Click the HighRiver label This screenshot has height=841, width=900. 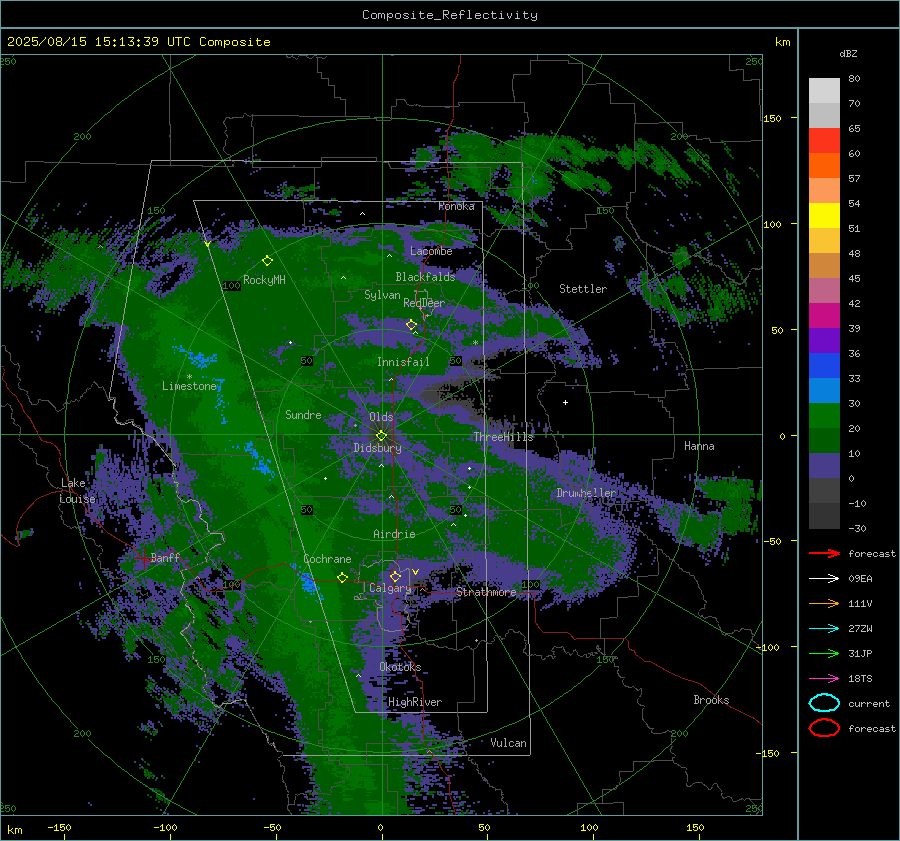point(415,702)
